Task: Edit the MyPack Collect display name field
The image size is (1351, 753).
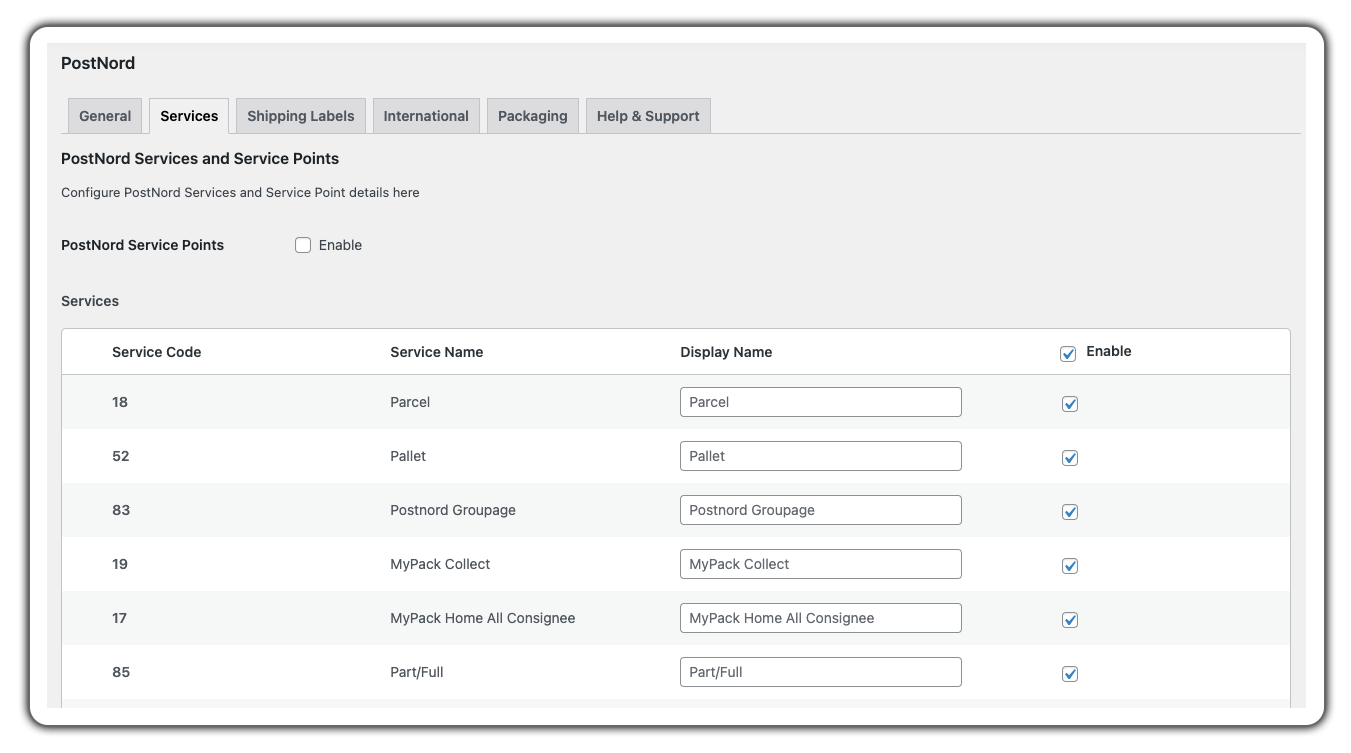Action: 821,564
